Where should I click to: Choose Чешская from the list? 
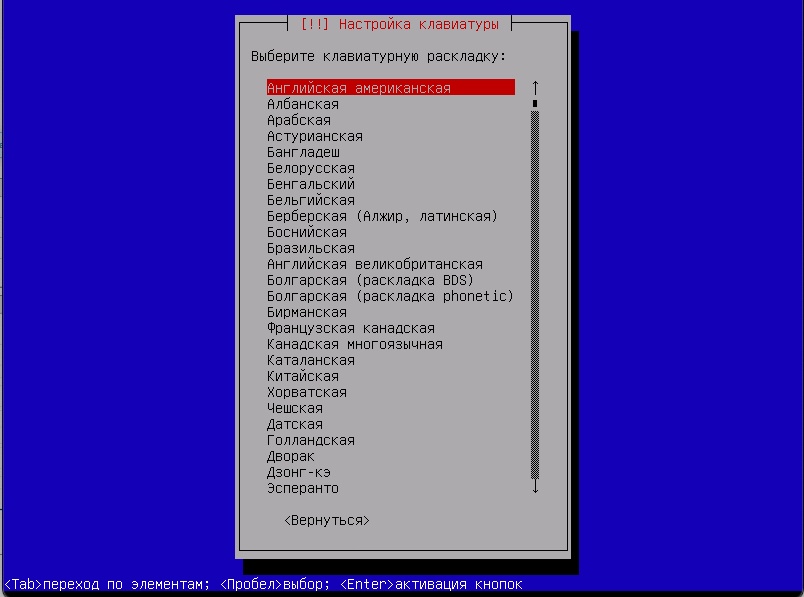pyautogui.click(x=295, y=408)
